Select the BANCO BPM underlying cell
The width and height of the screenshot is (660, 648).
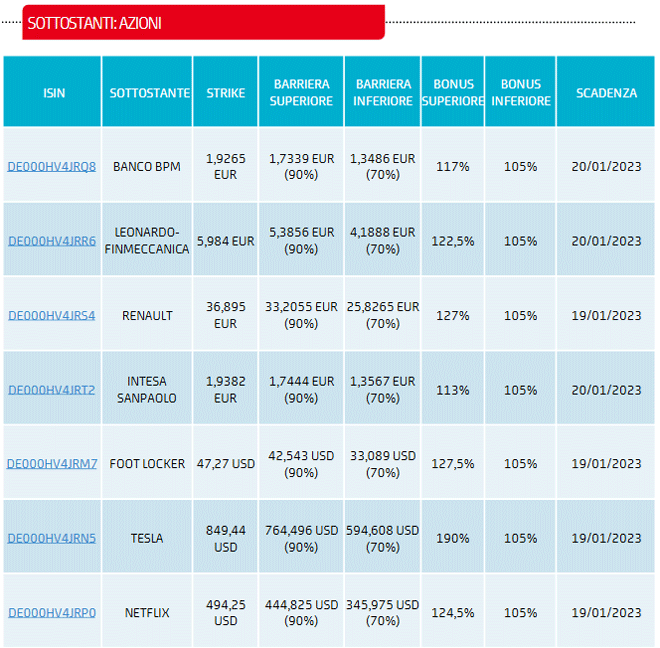pyautogui.click(x=147, y=166)
